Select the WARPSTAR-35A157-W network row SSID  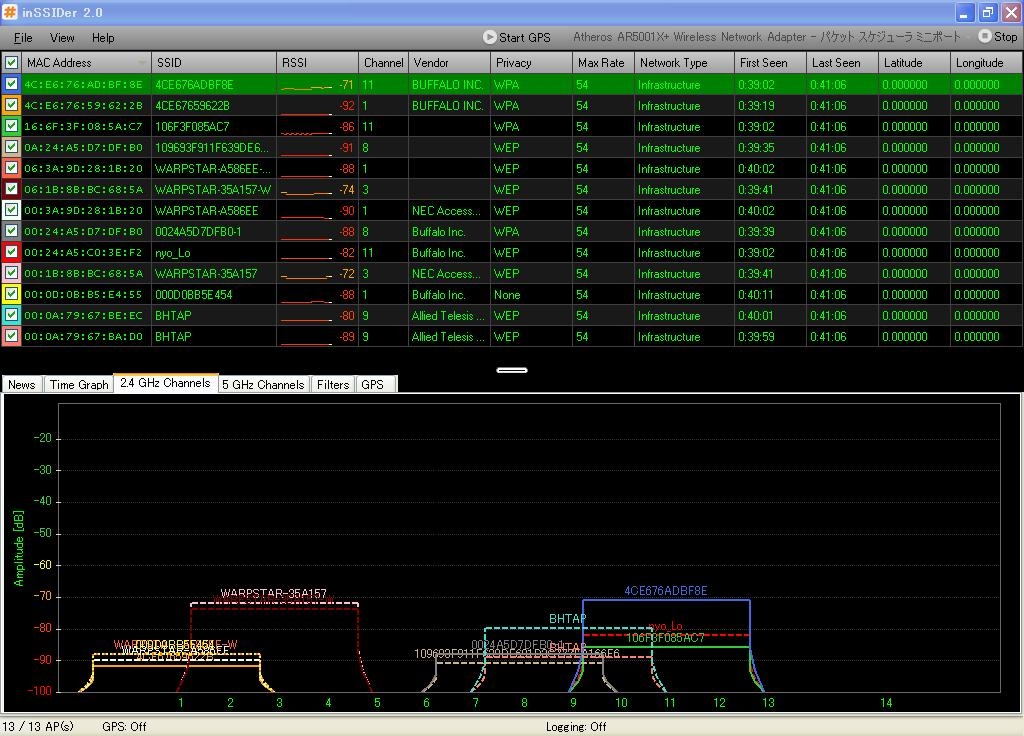click(213, 190)
